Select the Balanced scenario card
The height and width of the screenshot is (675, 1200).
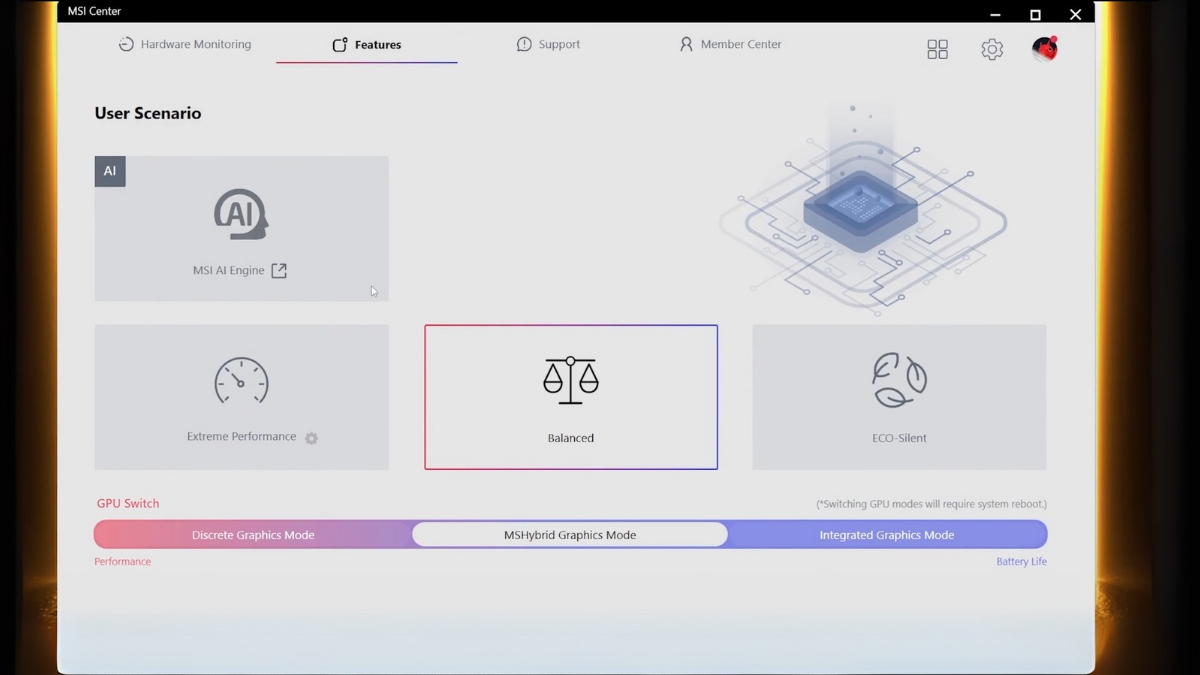(x=571, y=397)
